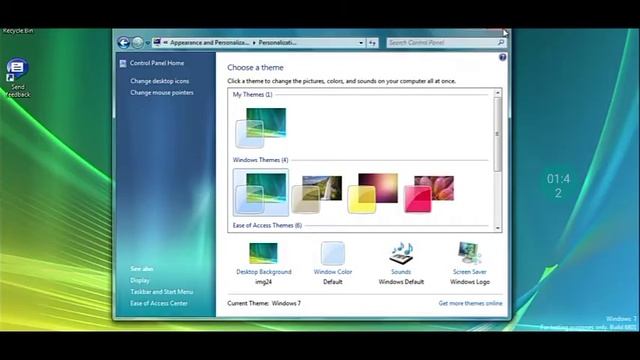Image resolution: width=640 pixels, height=360 pixels.
Task: Click the Ease of Access Themes group header
Action: 267,225
